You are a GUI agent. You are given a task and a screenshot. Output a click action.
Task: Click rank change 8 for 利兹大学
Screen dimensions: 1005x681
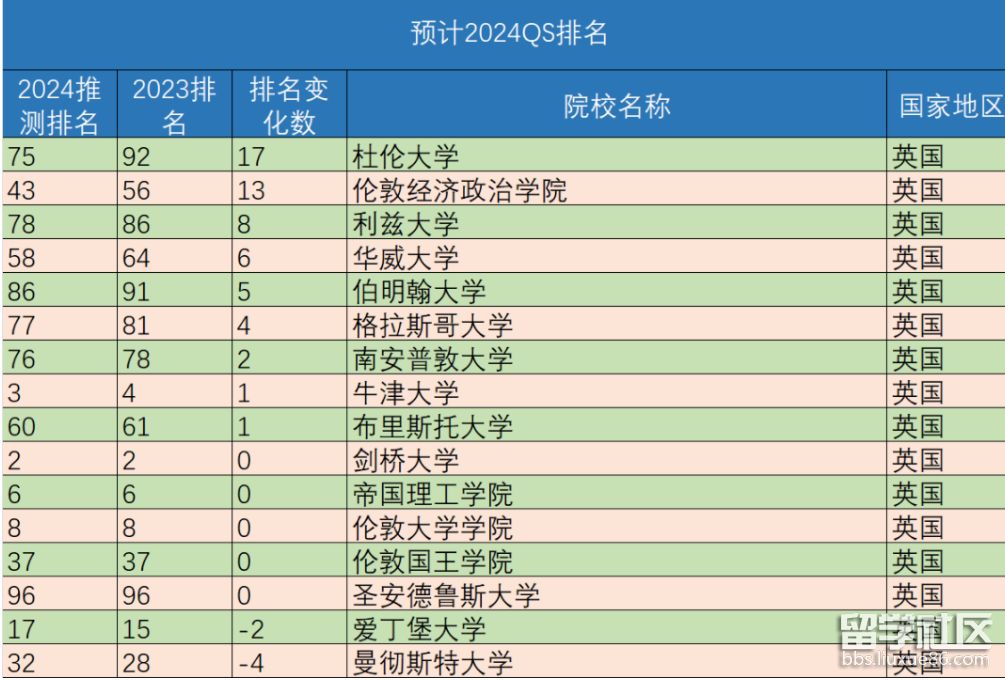pyautogui.click(x=244, y=224)
